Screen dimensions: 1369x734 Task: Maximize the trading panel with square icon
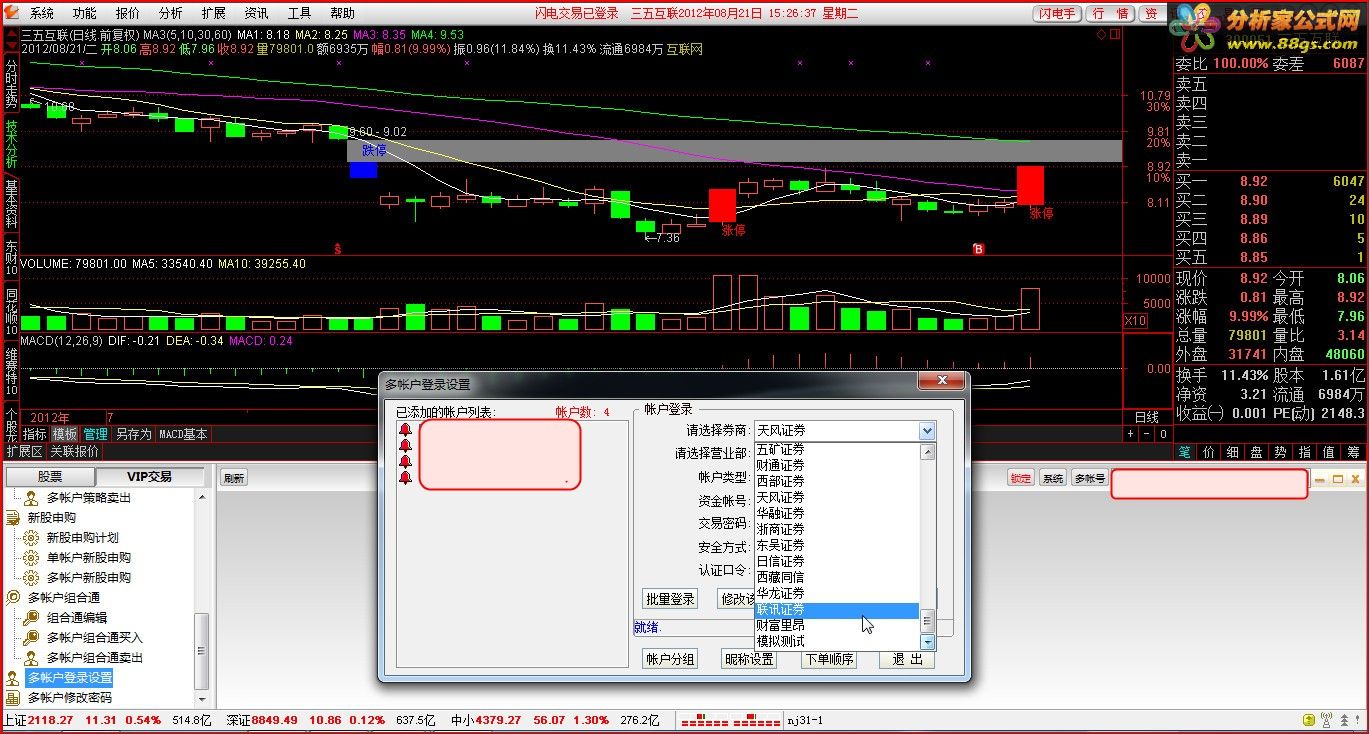tap(1338, 480)
